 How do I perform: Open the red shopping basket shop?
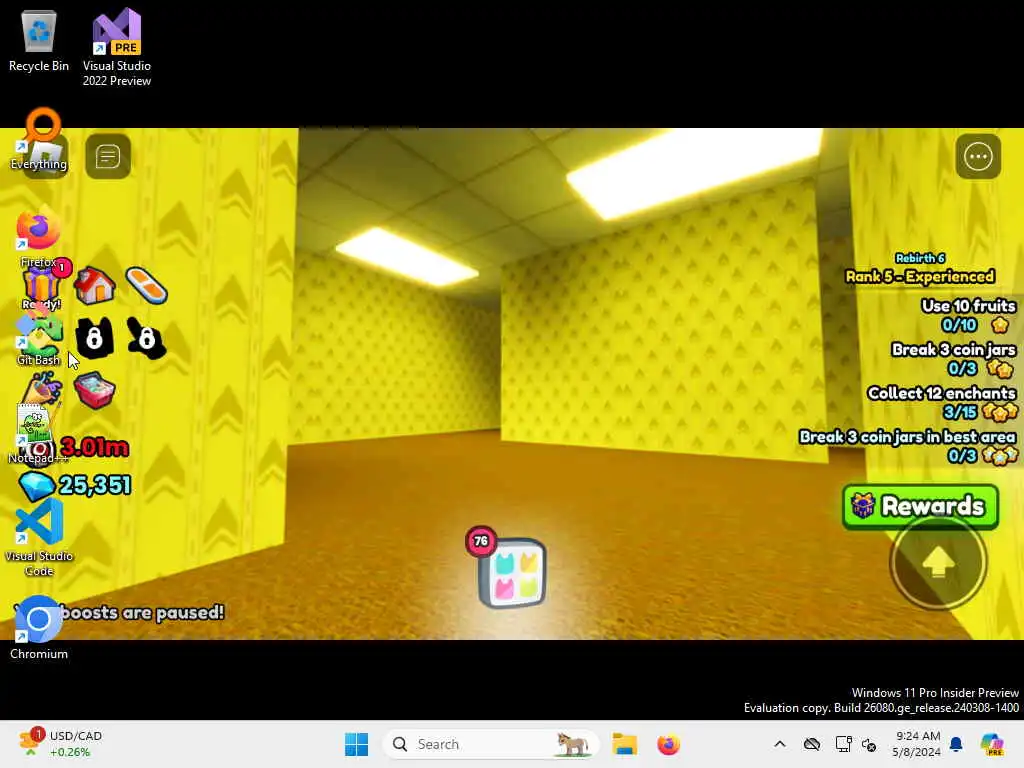coord(95,390)
